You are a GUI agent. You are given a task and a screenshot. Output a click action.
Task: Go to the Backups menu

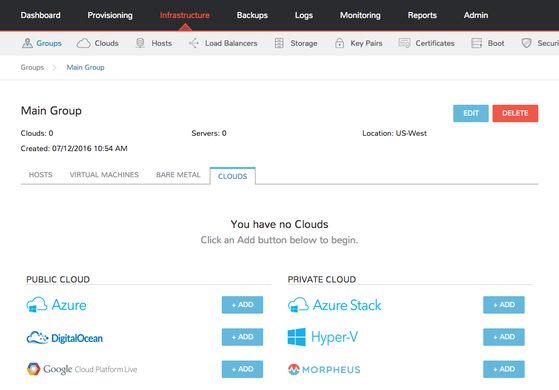click(x=252, y=15)
